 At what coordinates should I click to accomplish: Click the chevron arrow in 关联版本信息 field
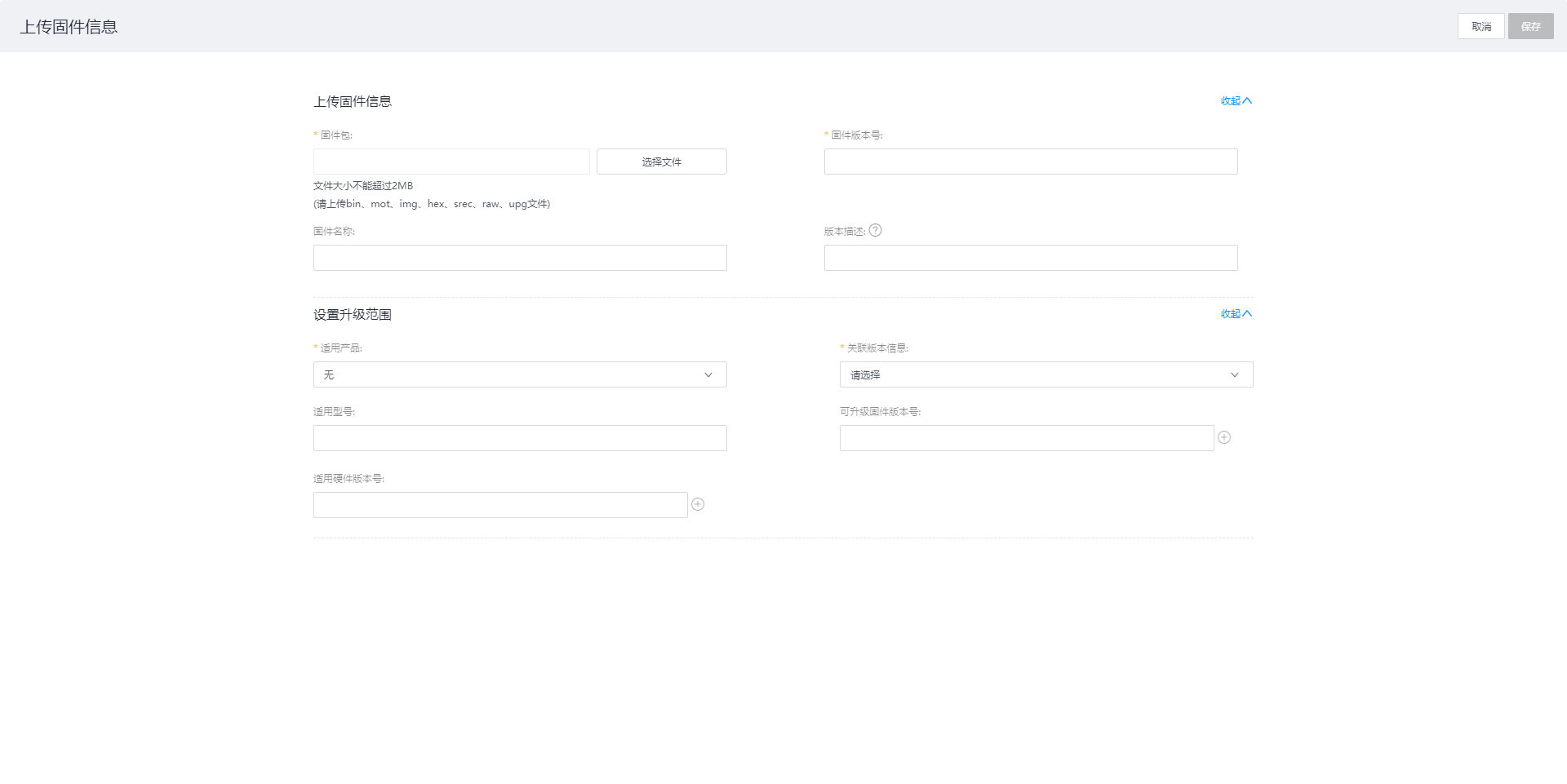coord(1234,375)
